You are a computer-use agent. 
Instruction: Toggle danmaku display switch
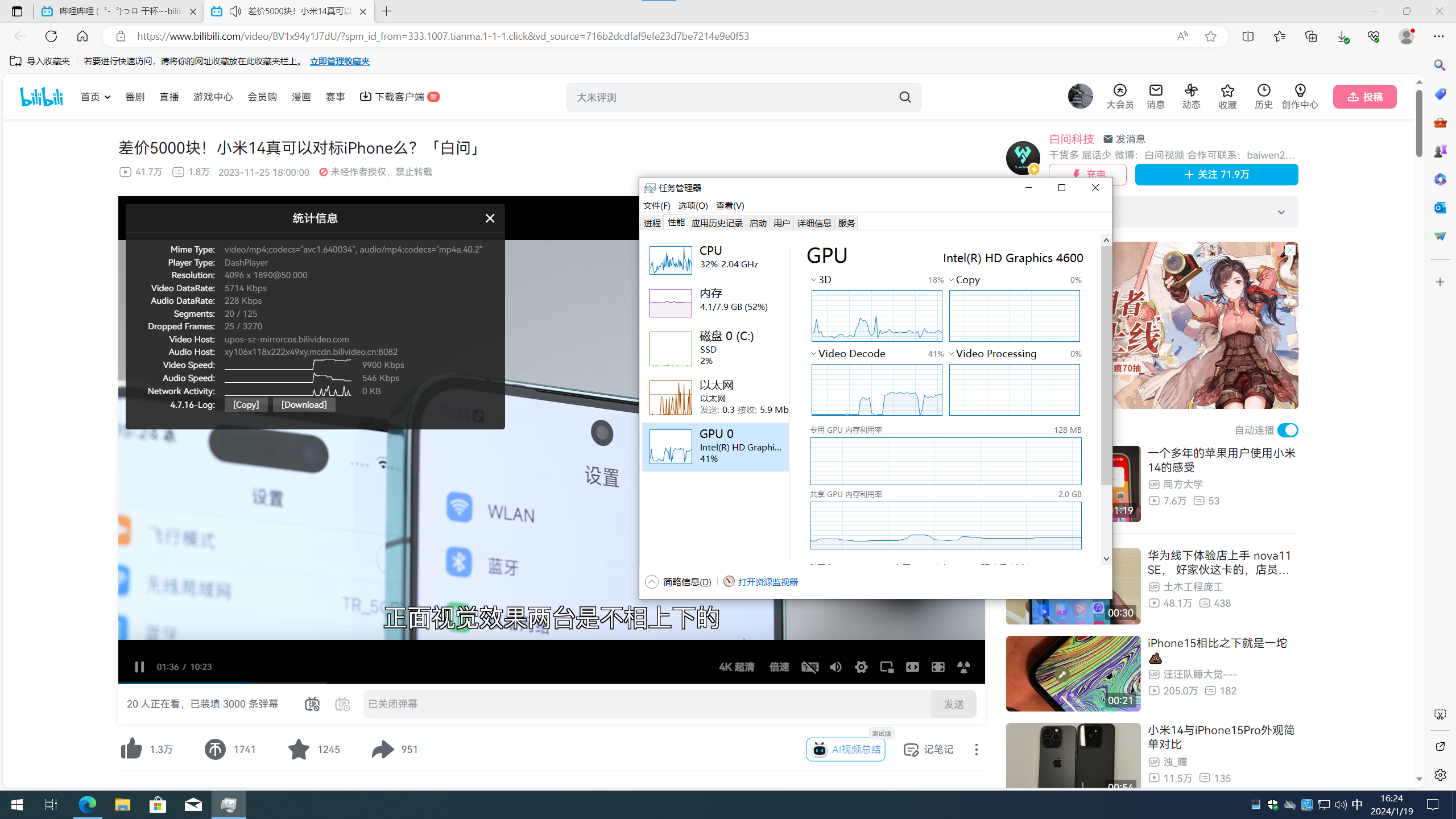pos(312,704)
